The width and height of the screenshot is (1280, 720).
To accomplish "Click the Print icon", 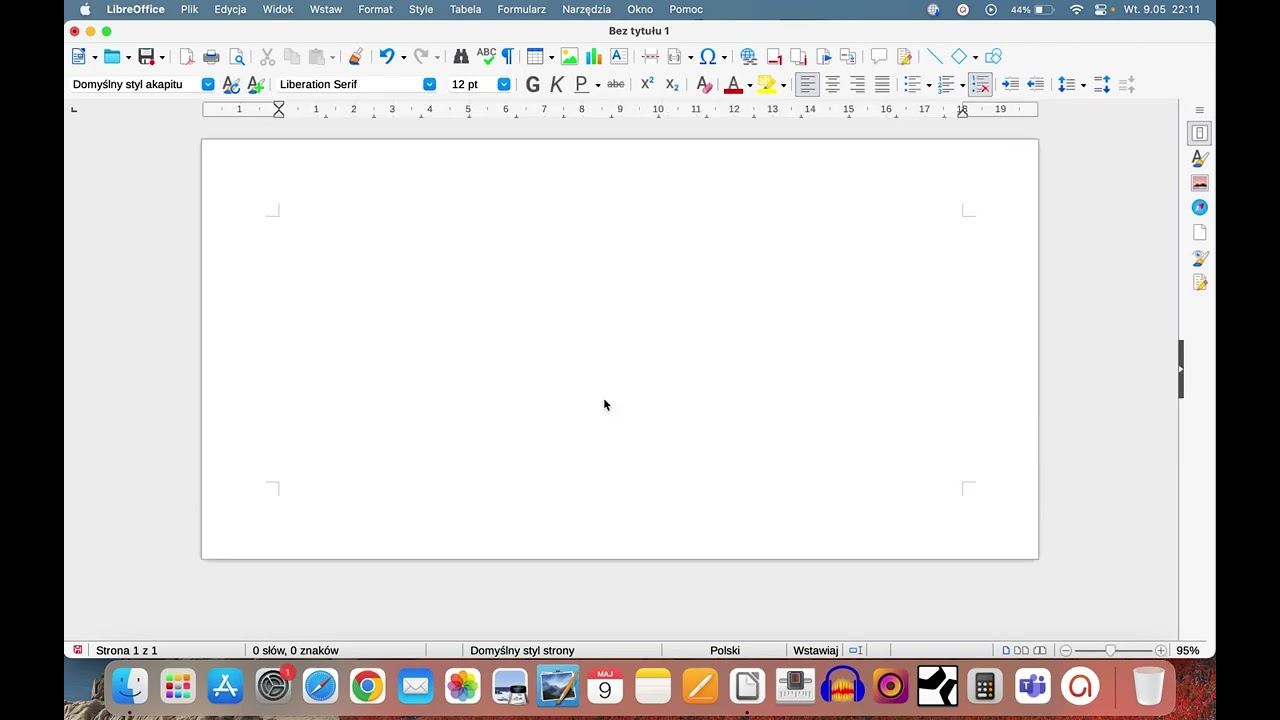I will point(211,57).
